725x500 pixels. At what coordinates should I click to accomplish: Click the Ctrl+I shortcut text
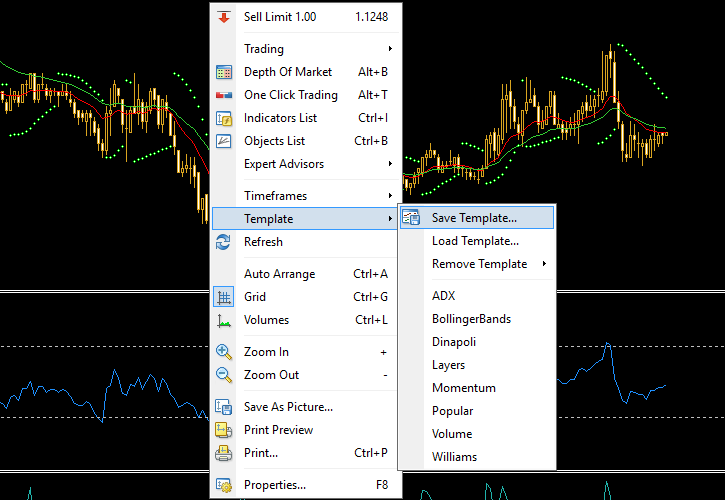tap(373, 118)
